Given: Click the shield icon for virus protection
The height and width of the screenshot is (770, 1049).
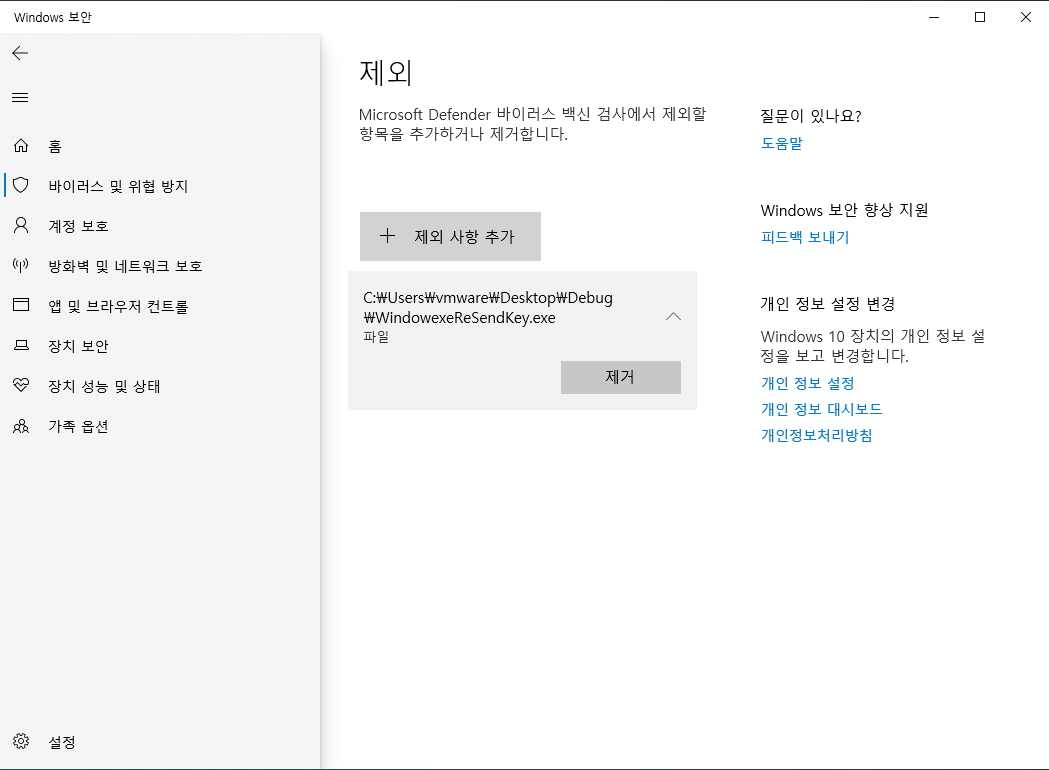Looking at the screenshot, I should [21, 185].
